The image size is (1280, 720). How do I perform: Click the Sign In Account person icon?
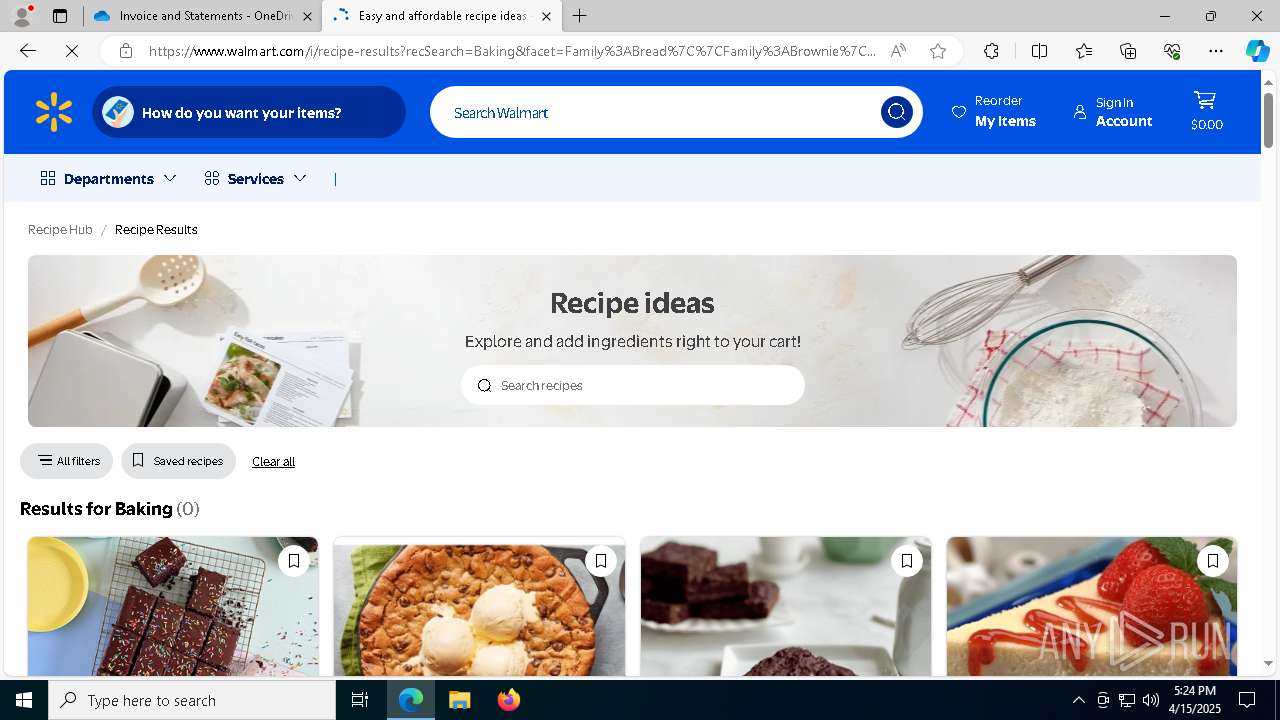[x=1080, y=112]
